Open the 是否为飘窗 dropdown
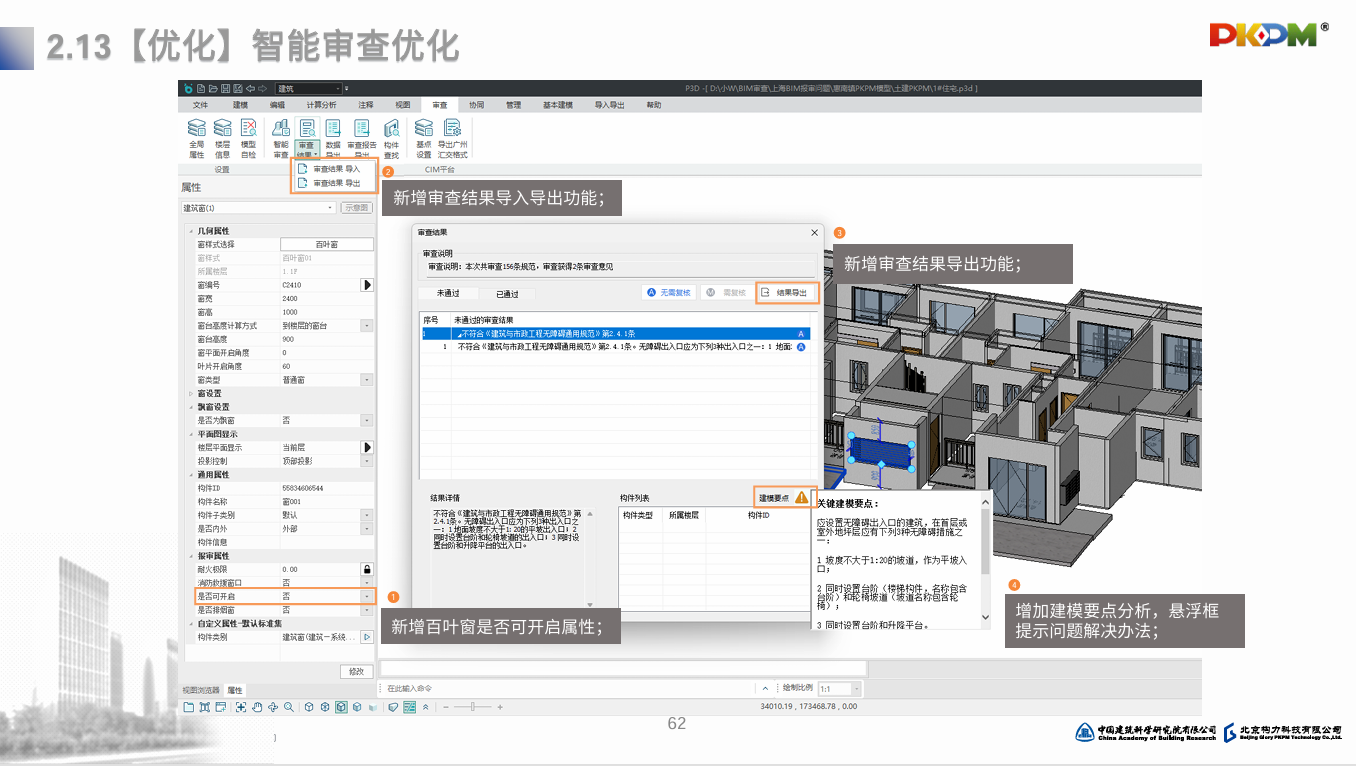 click(x=366, y=421)
